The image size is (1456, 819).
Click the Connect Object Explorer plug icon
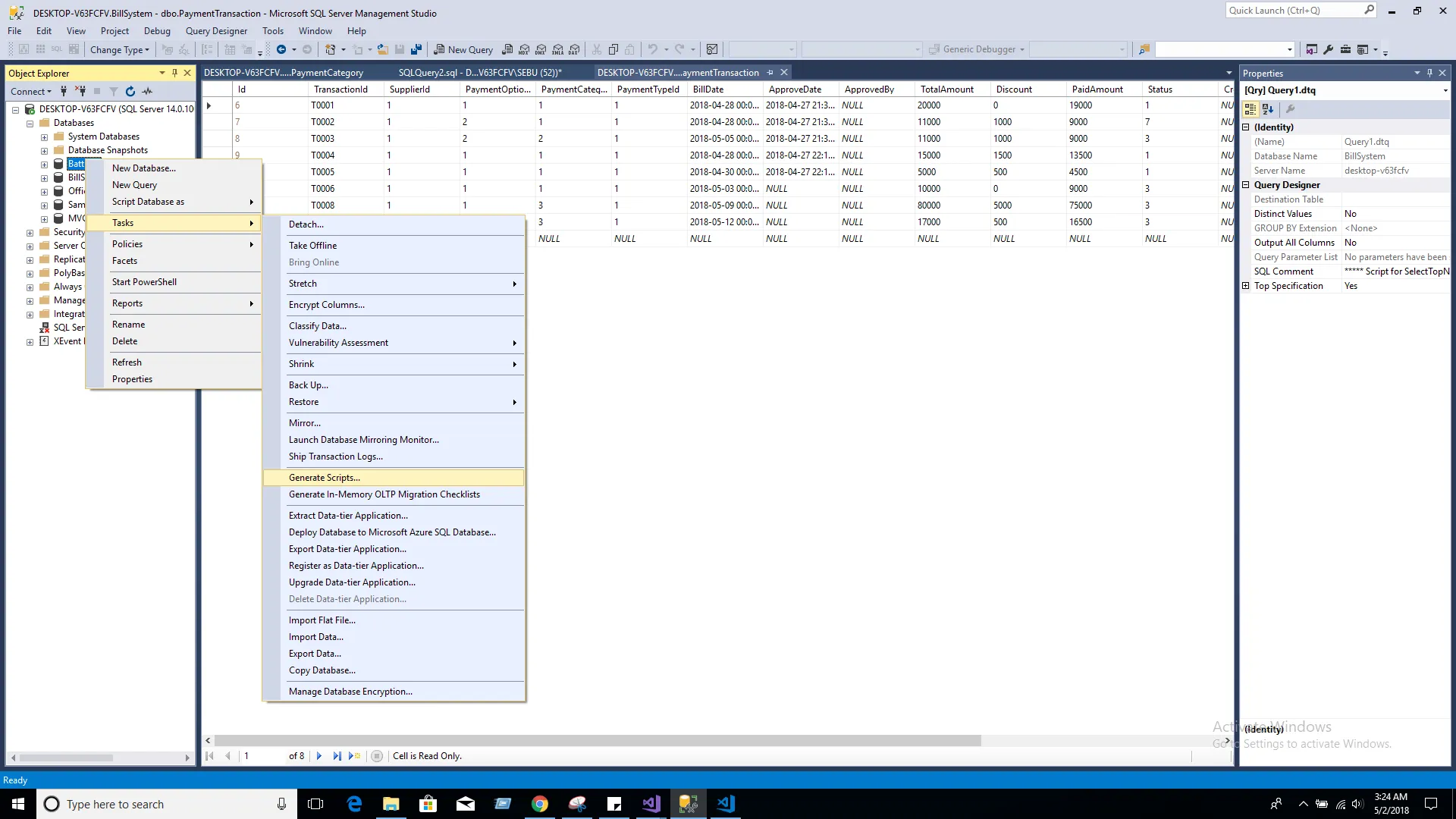click(x=64, y=91)
